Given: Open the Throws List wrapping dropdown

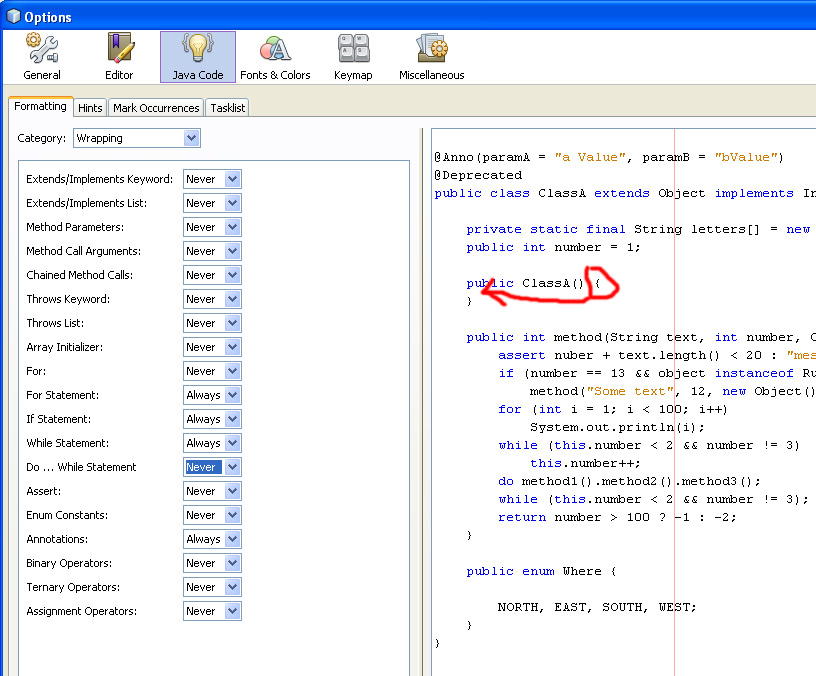Looking at the screenshot, I should point(212,323).
